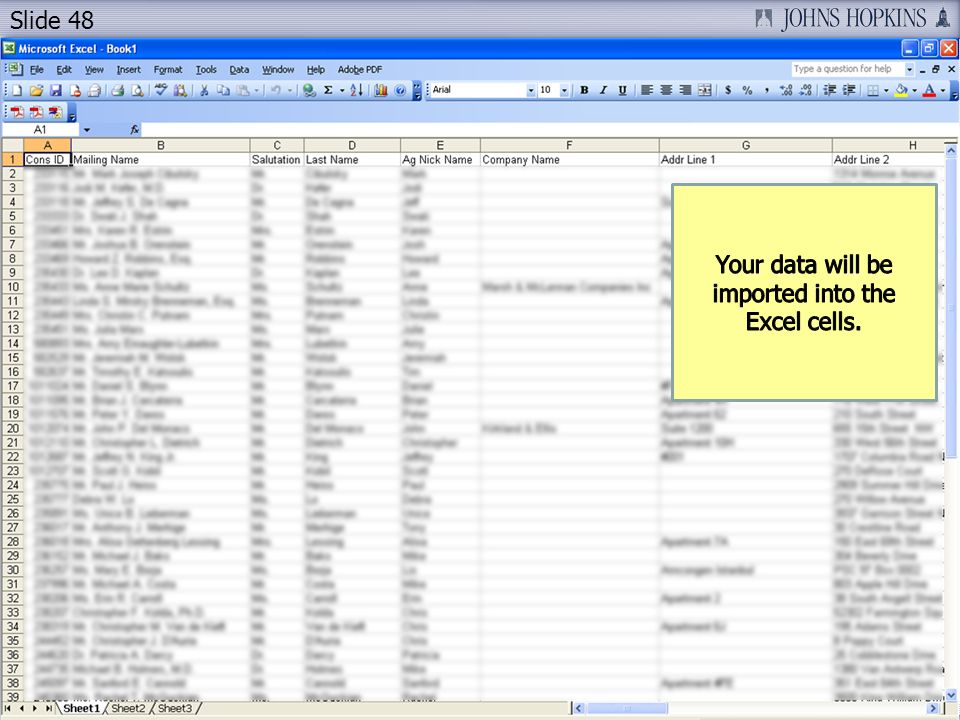Open the font size 10 dropdown

(564, 91)
